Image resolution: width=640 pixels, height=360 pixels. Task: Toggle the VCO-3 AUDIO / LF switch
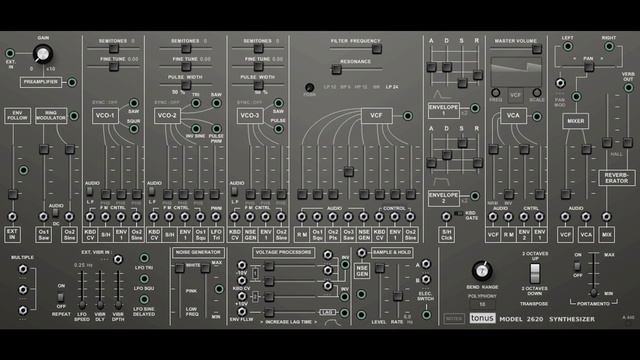pos(234,191)
